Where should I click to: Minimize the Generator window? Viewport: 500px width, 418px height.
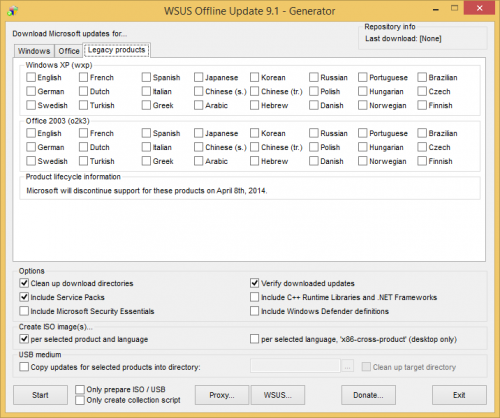436,9
